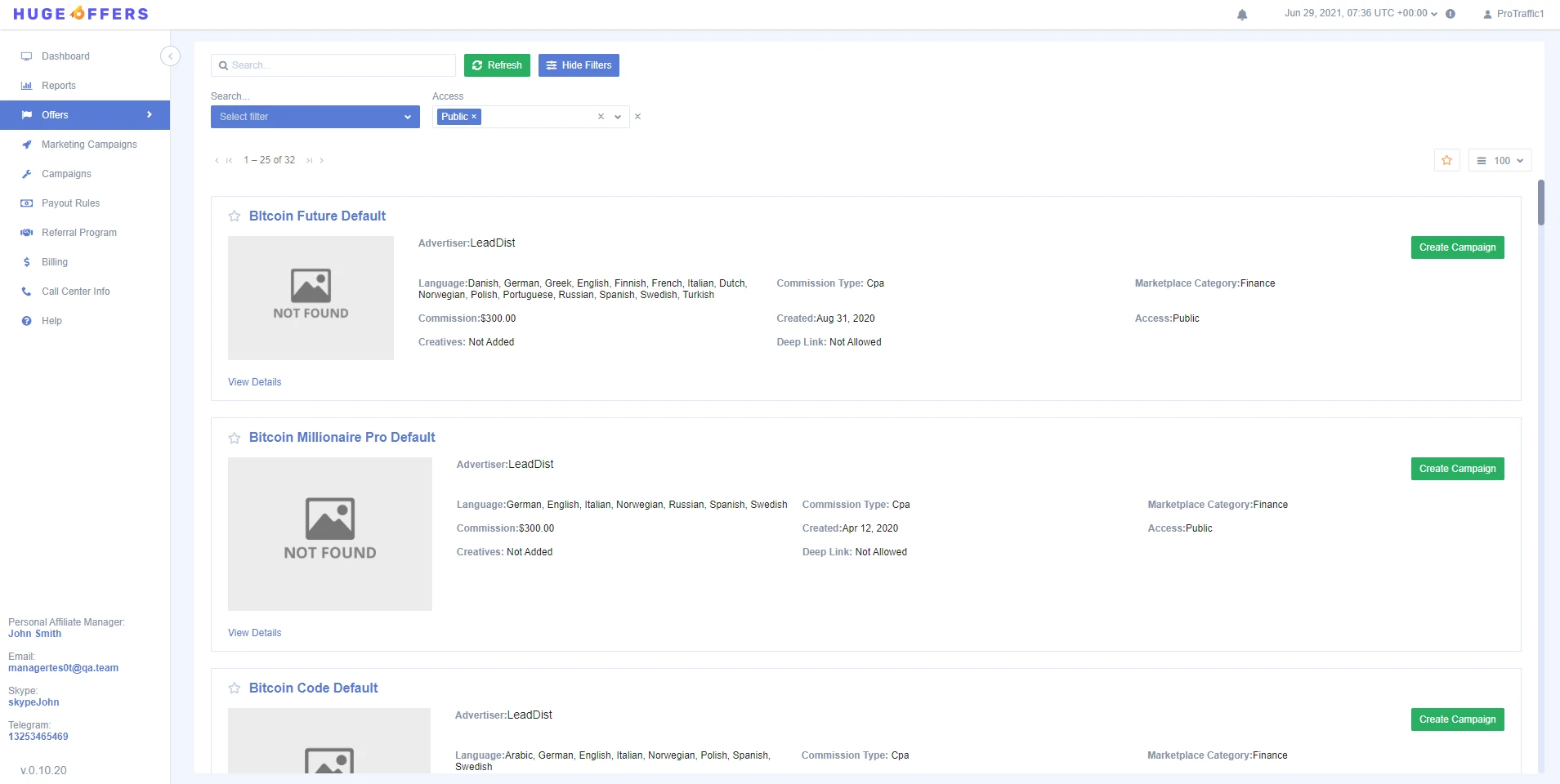Click the version label v.0.10.20
This screenshot has width=1560, height=784.
[x=43, y=770]
